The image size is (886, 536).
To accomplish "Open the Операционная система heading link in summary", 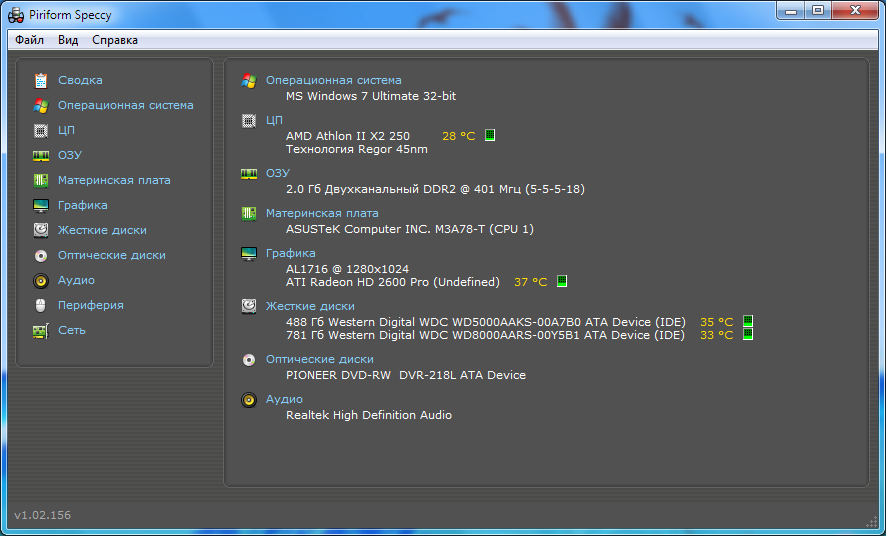I will (333, 80).
